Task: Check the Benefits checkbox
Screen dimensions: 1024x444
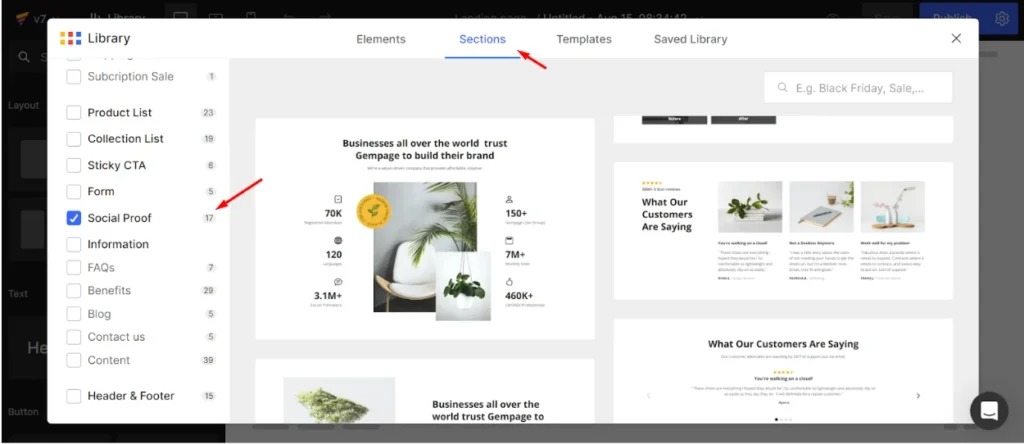Action: tap(74, 291)
